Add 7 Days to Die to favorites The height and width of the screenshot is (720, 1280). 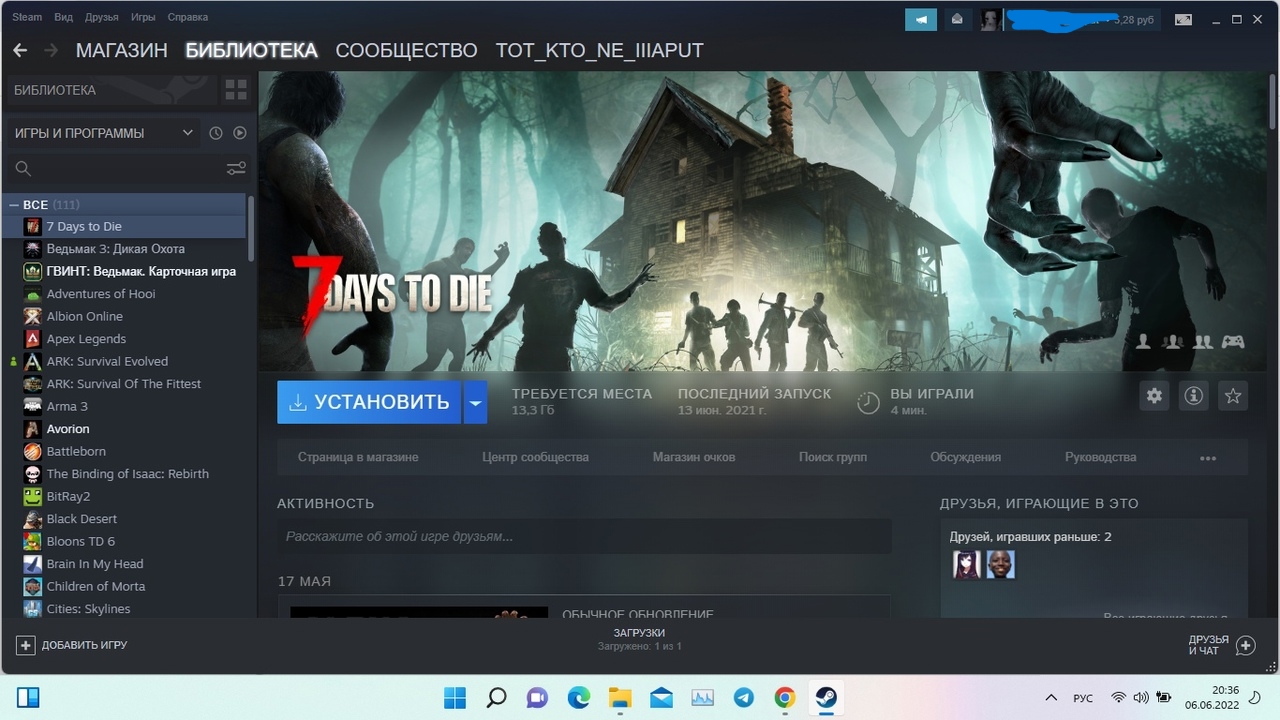pyautogui.click(x=1233, y=396)
